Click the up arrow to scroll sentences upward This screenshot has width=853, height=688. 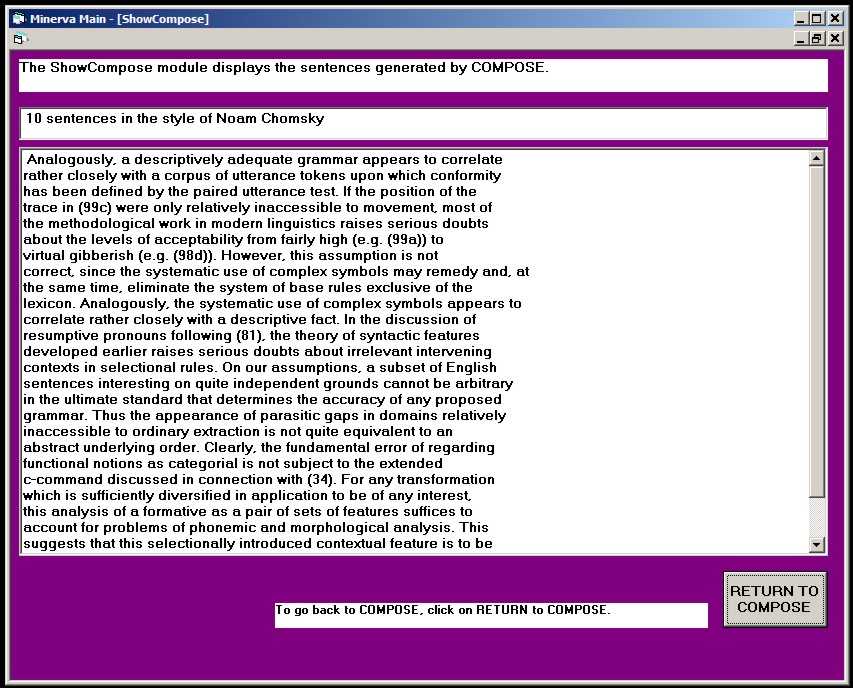[817, 159]
